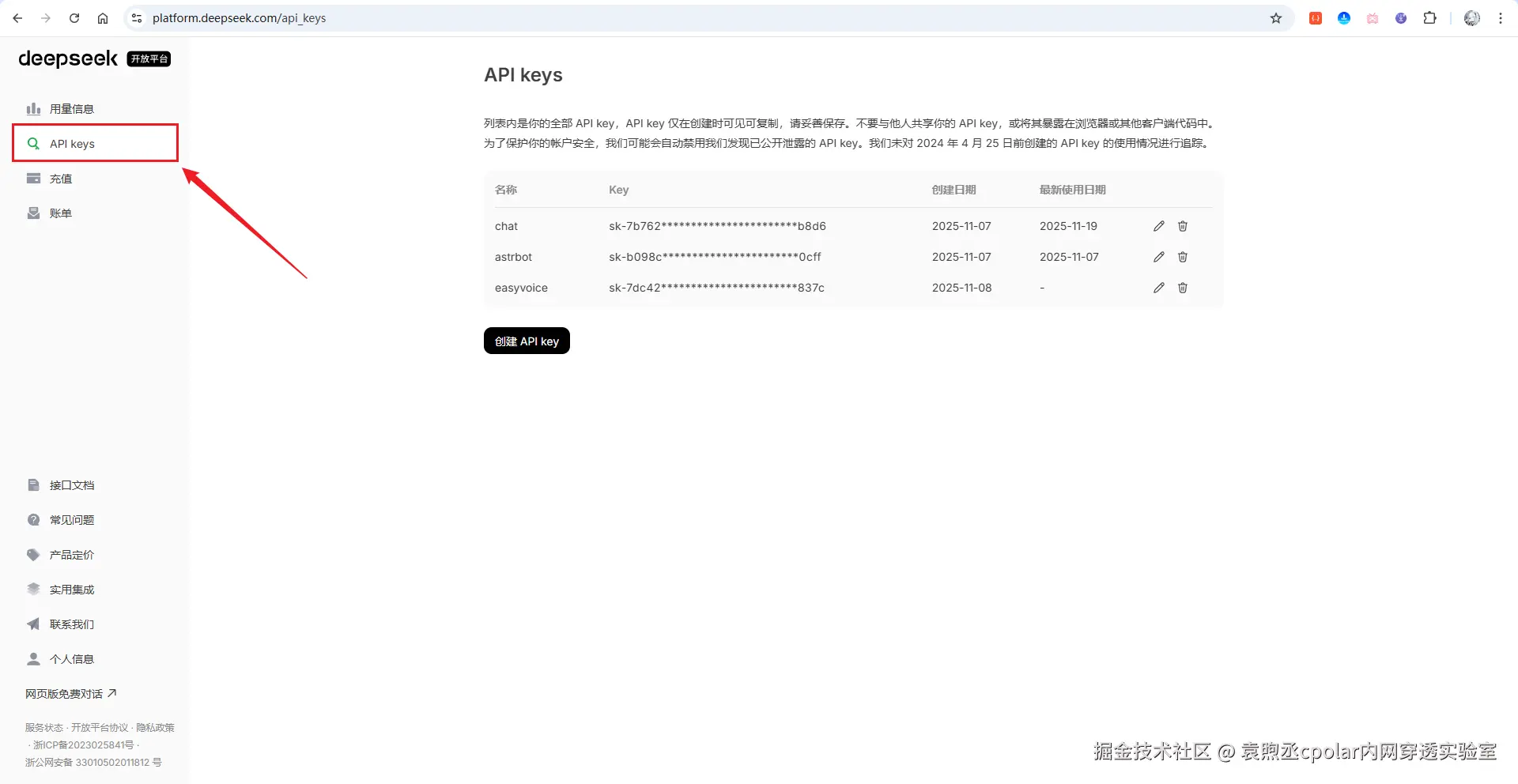
Task: Open 服务状态 service status link
Action: pos(44,728)
